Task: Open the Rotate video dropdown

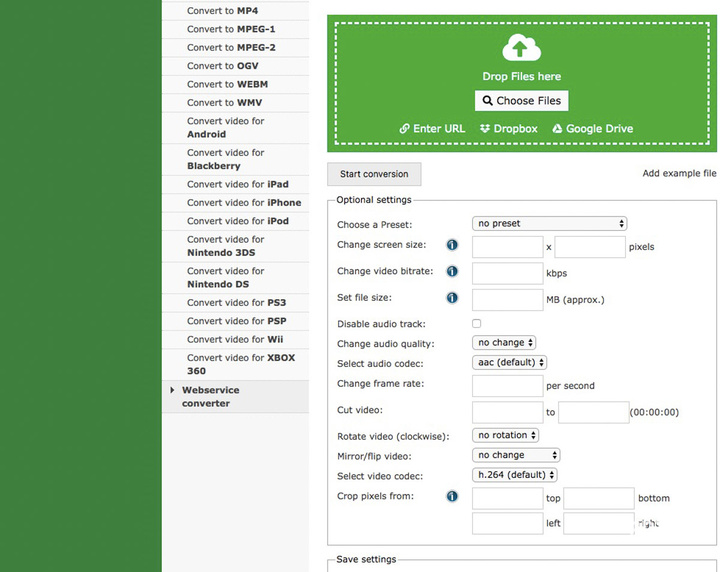Action: click(x=505, y=435)
